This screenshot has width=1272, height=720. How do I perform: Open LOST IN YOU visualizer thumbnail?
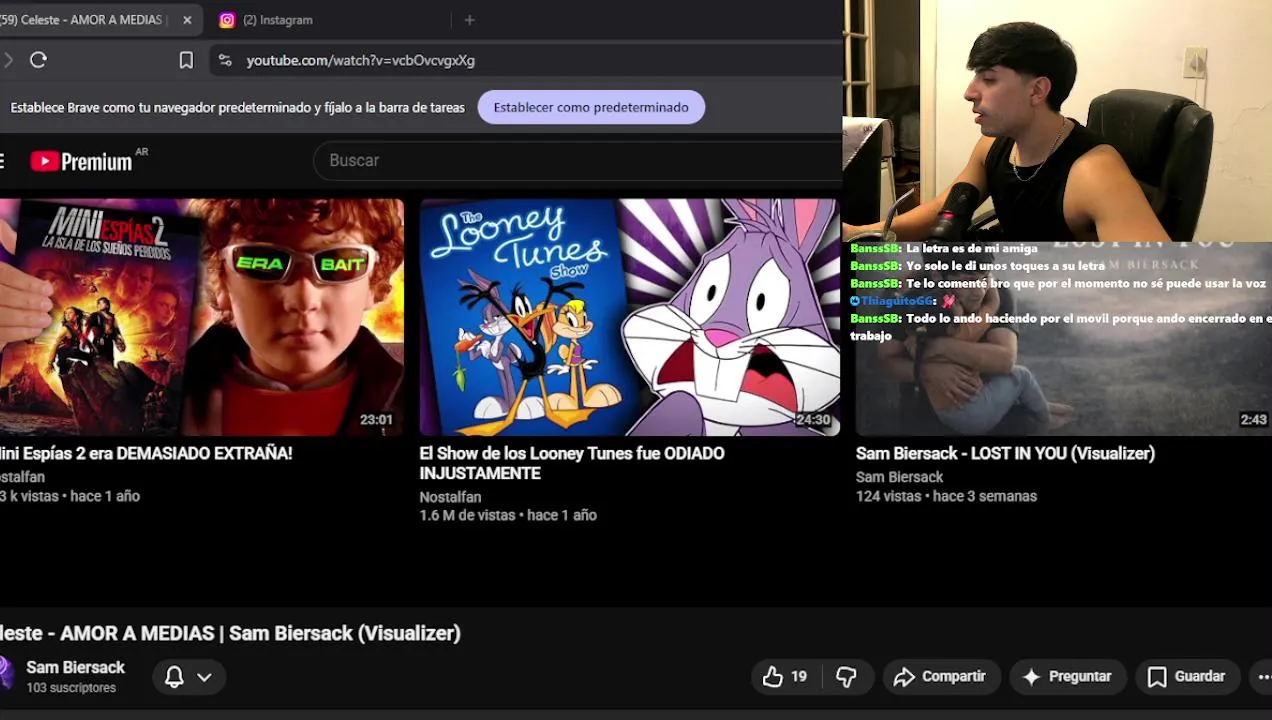pos(1063,338)
